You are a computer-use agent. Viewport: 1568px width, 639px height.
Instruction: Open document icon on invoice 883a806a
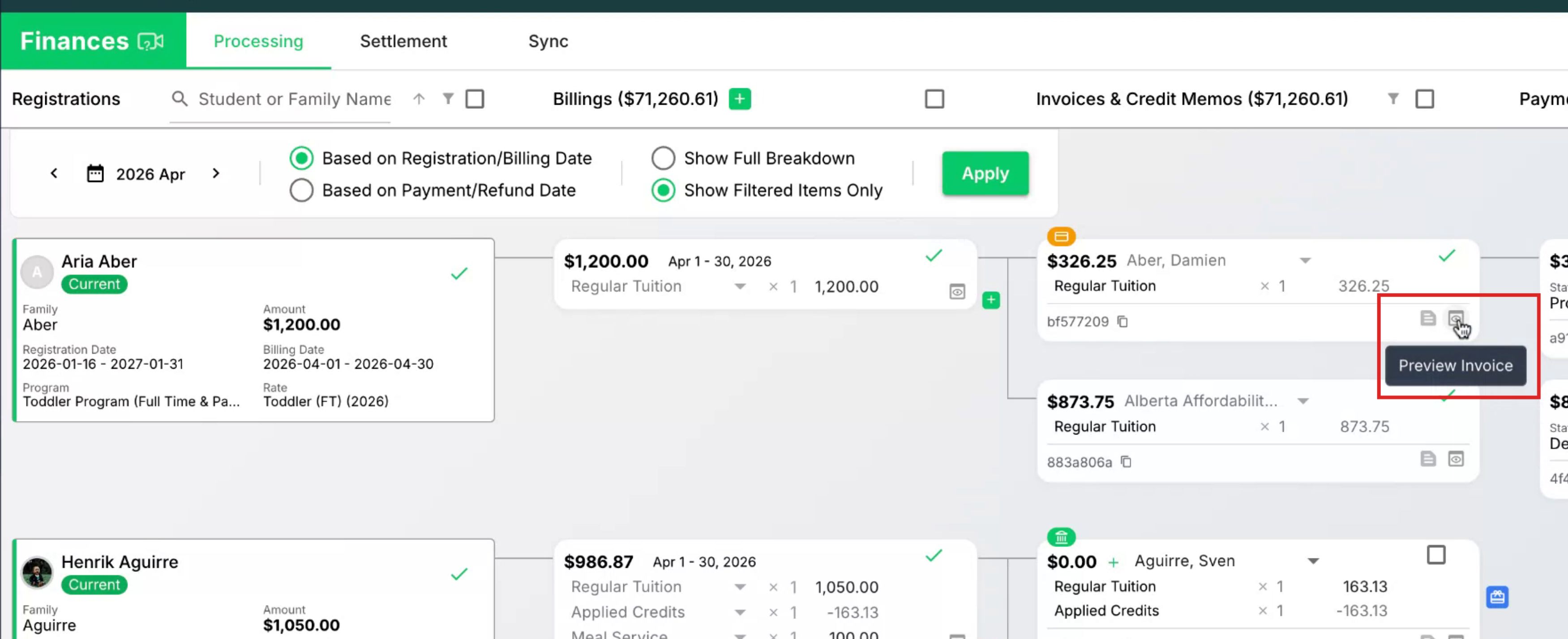pos(1428,459)
